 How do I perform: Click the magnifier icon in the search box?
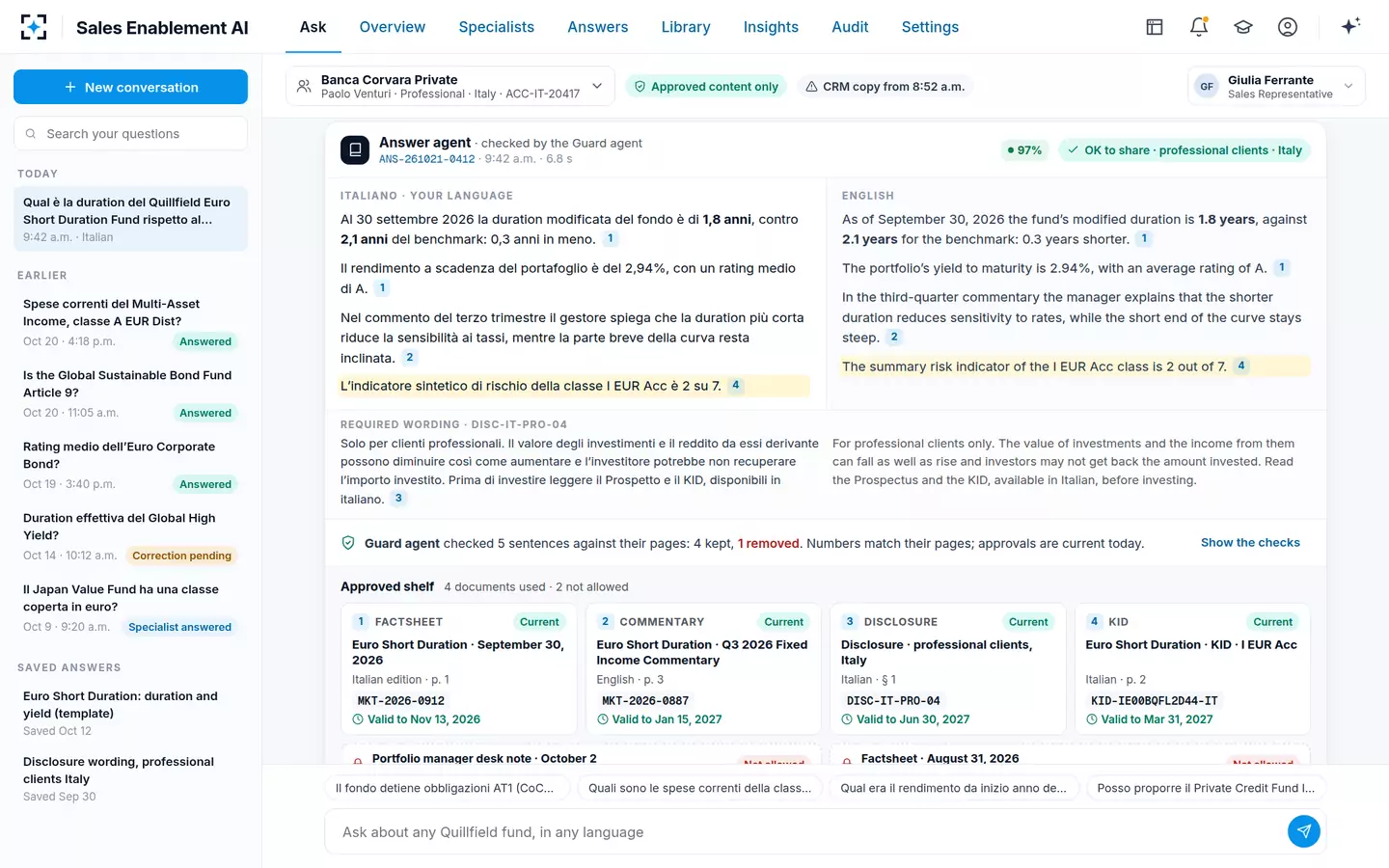31,134
